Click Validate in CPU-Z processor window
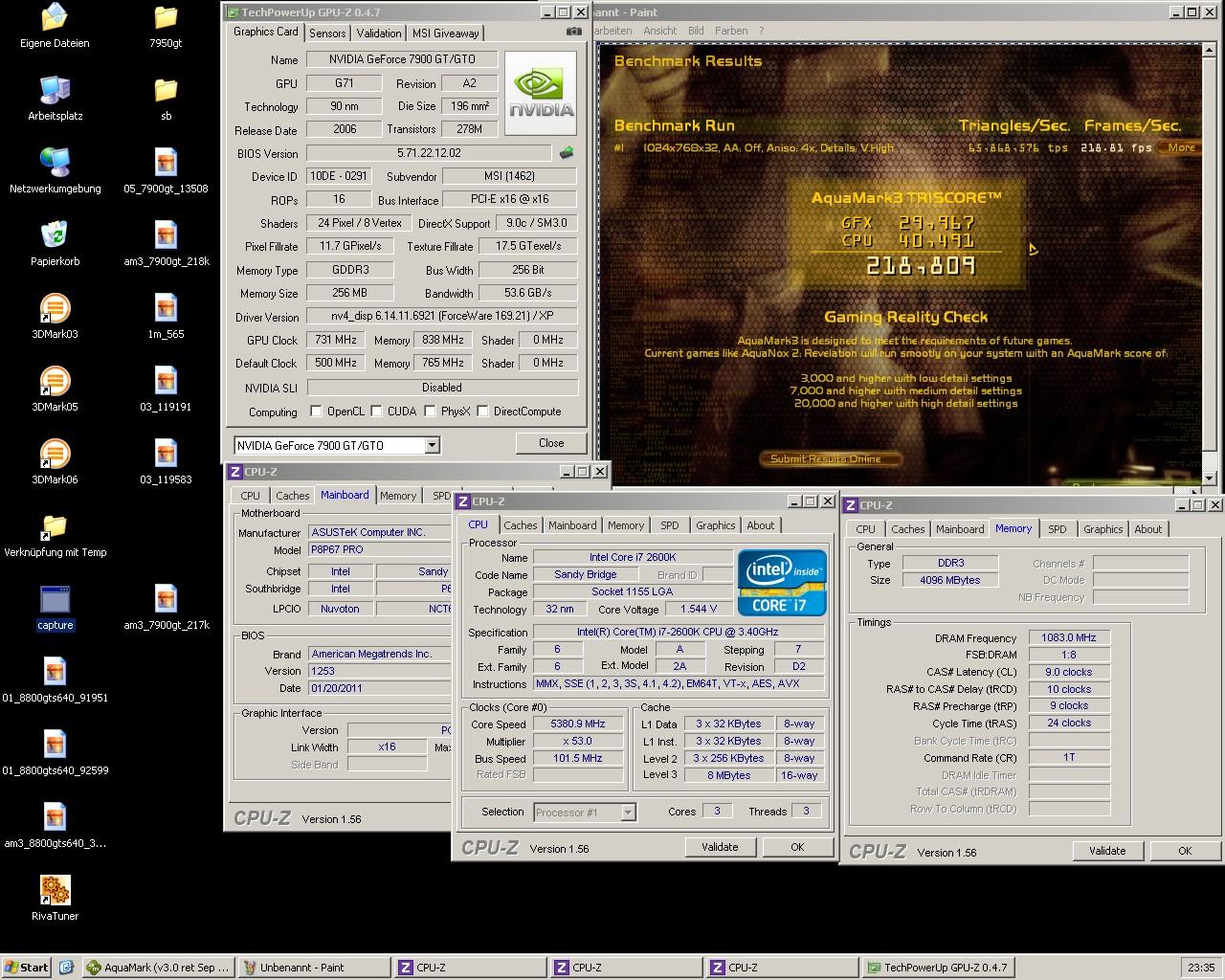 click(720, 847)
